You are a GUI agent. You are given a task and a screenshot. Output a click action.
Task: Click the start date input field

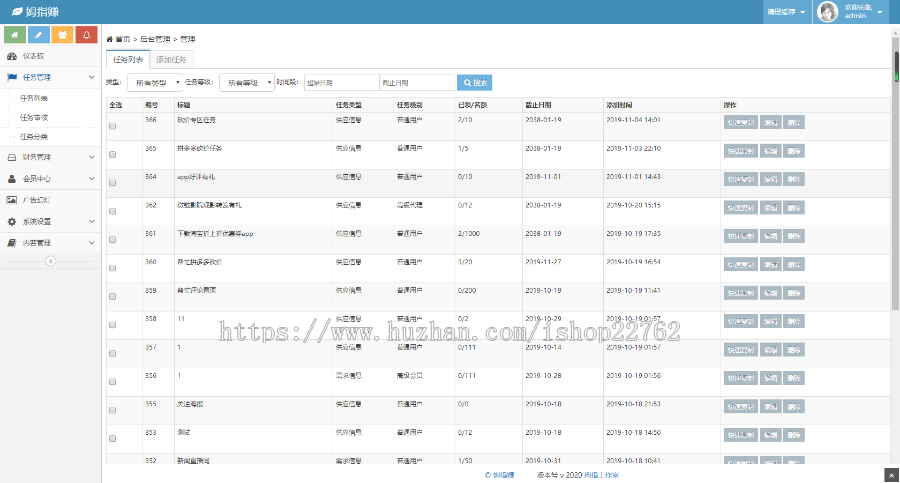coord(340,83)
